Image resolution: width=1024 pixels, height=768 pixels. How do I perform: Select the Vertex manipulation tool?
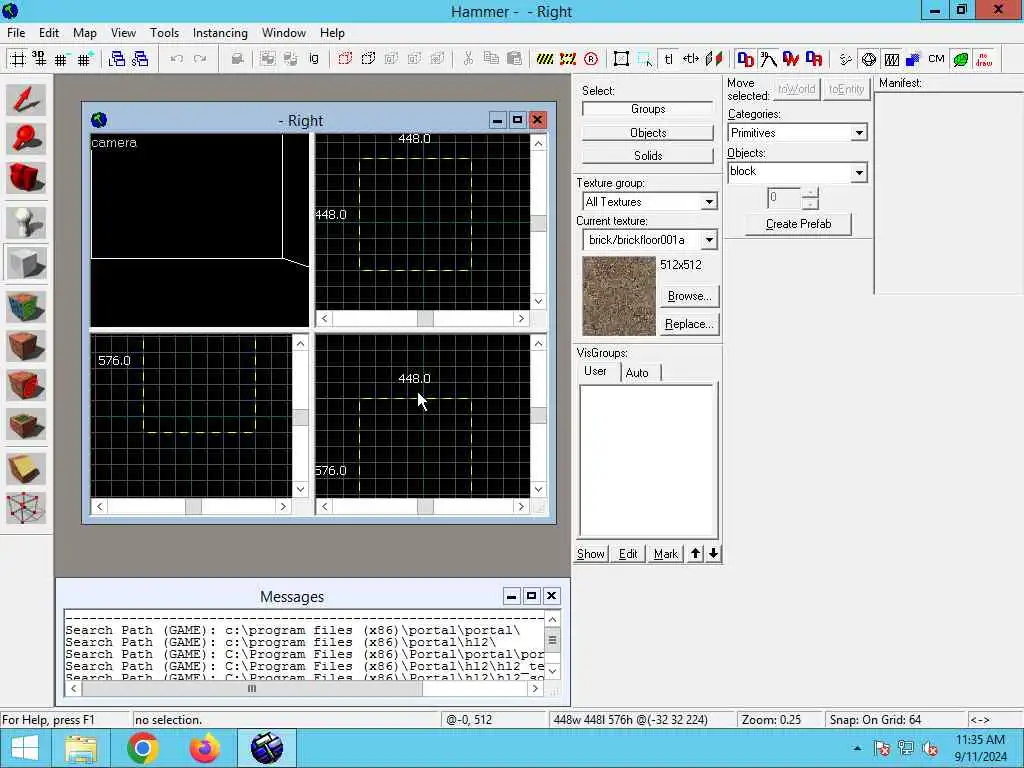[25, 508]
